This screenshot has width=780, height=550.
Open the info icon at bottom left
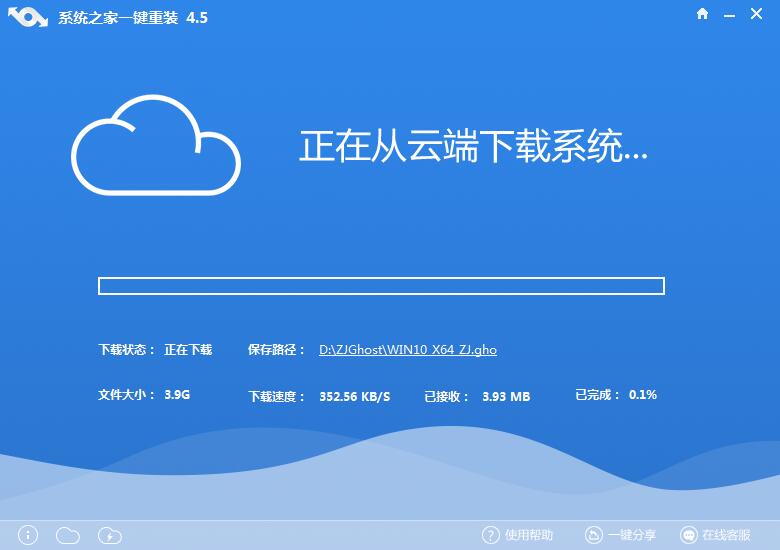[x=28, y=536]
